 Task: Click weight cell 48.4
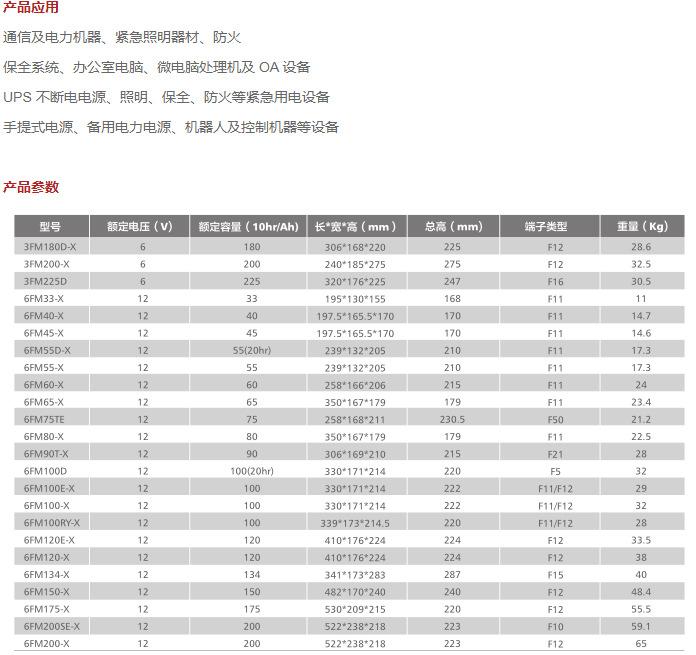pos(641,592)
